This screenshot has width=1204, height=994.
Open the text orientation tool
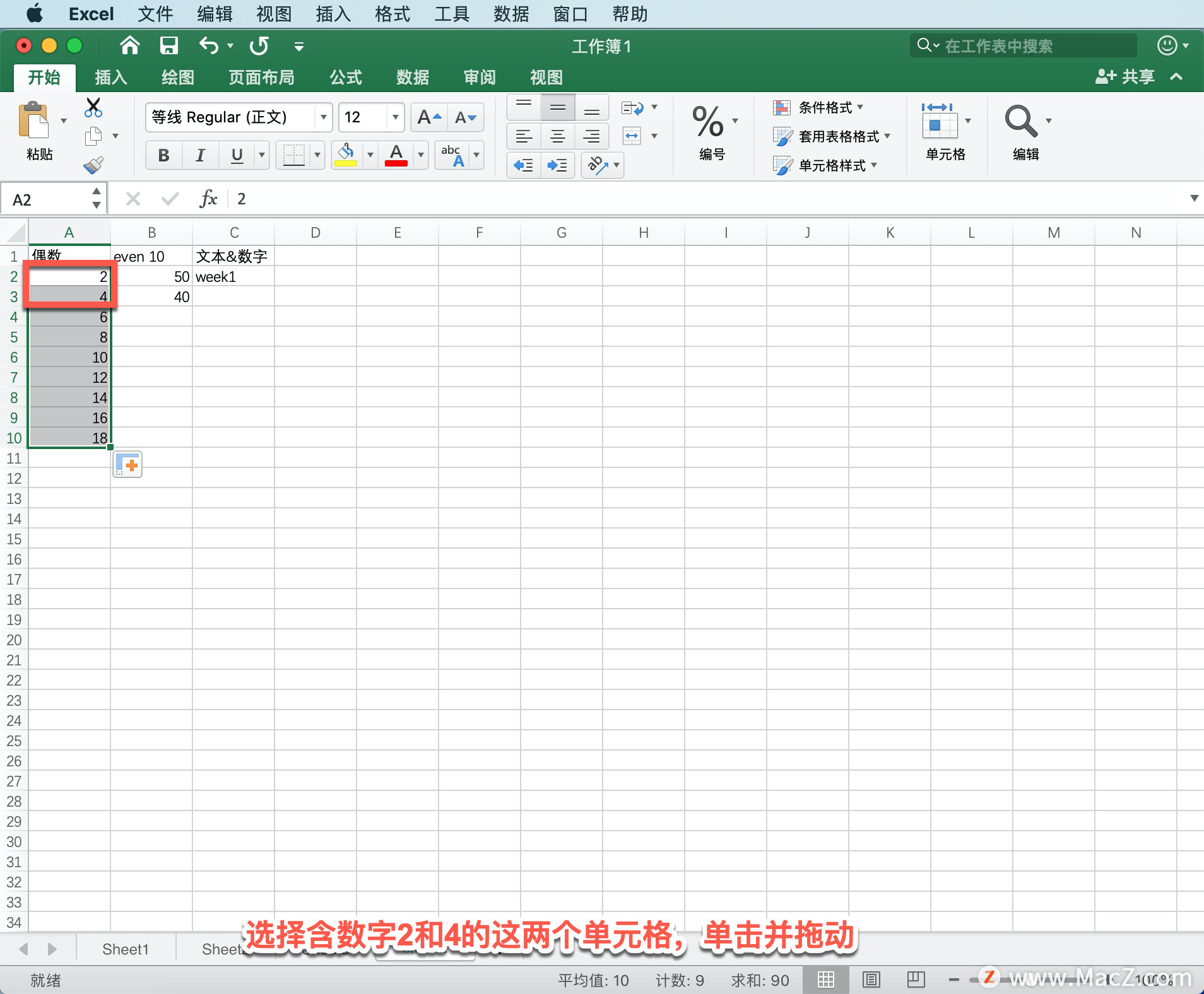click(x=603, y=165)
